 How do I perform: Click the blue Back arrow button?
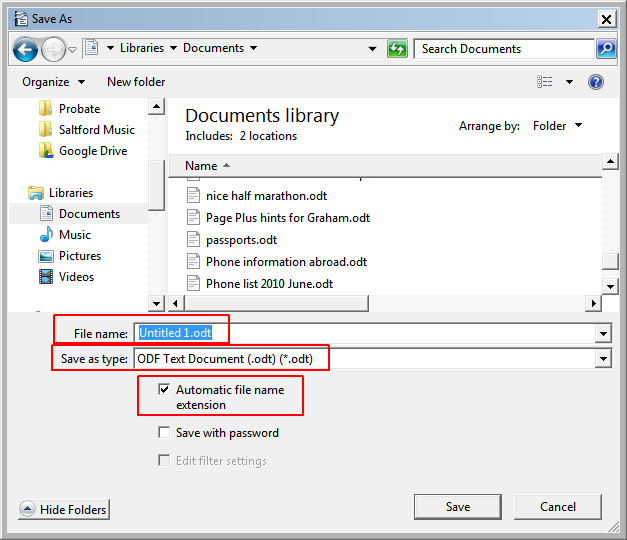(x=25, y=48)
